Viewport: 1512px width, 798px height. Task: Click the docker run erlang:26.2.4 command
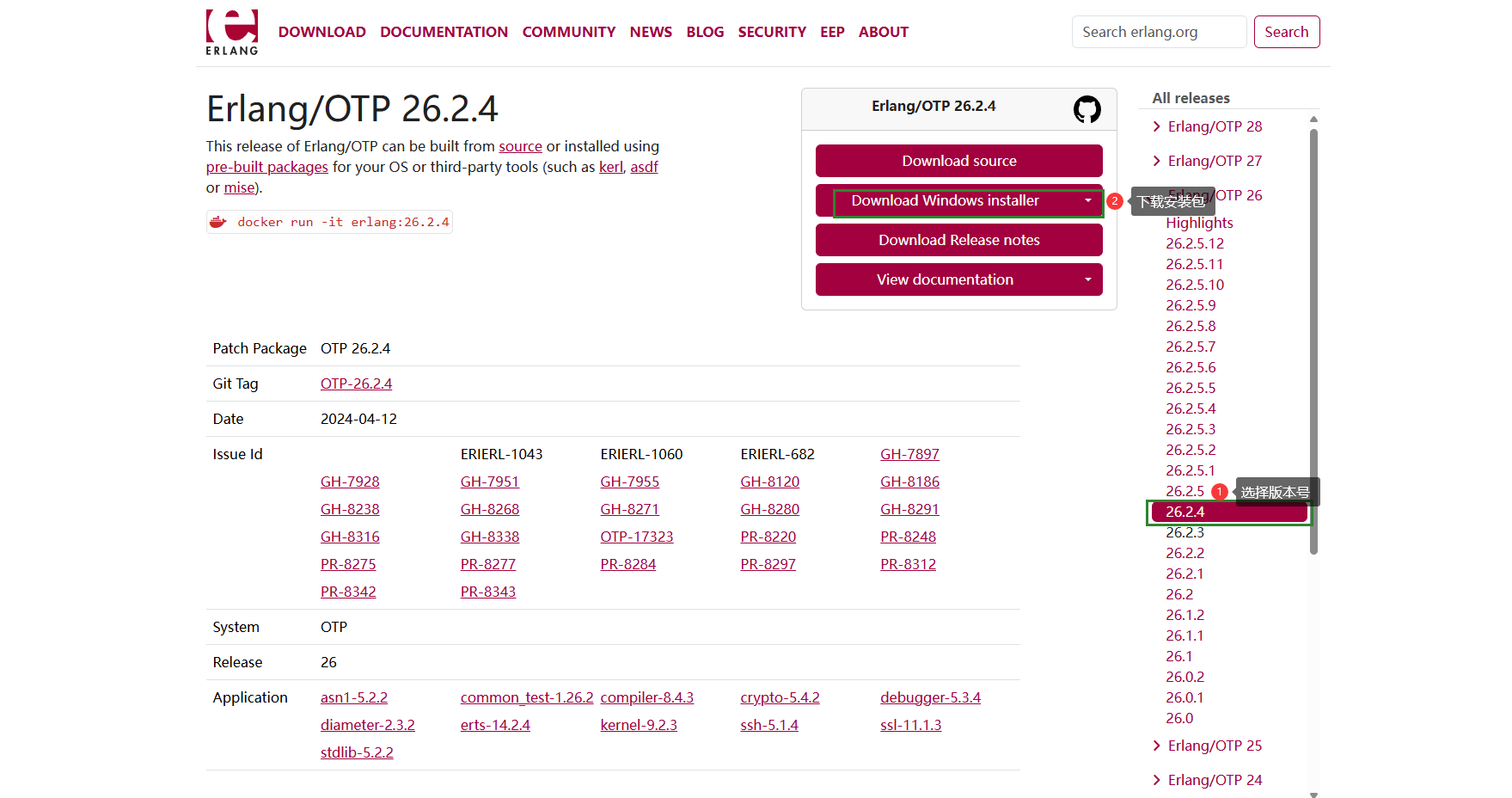[343, 222]
